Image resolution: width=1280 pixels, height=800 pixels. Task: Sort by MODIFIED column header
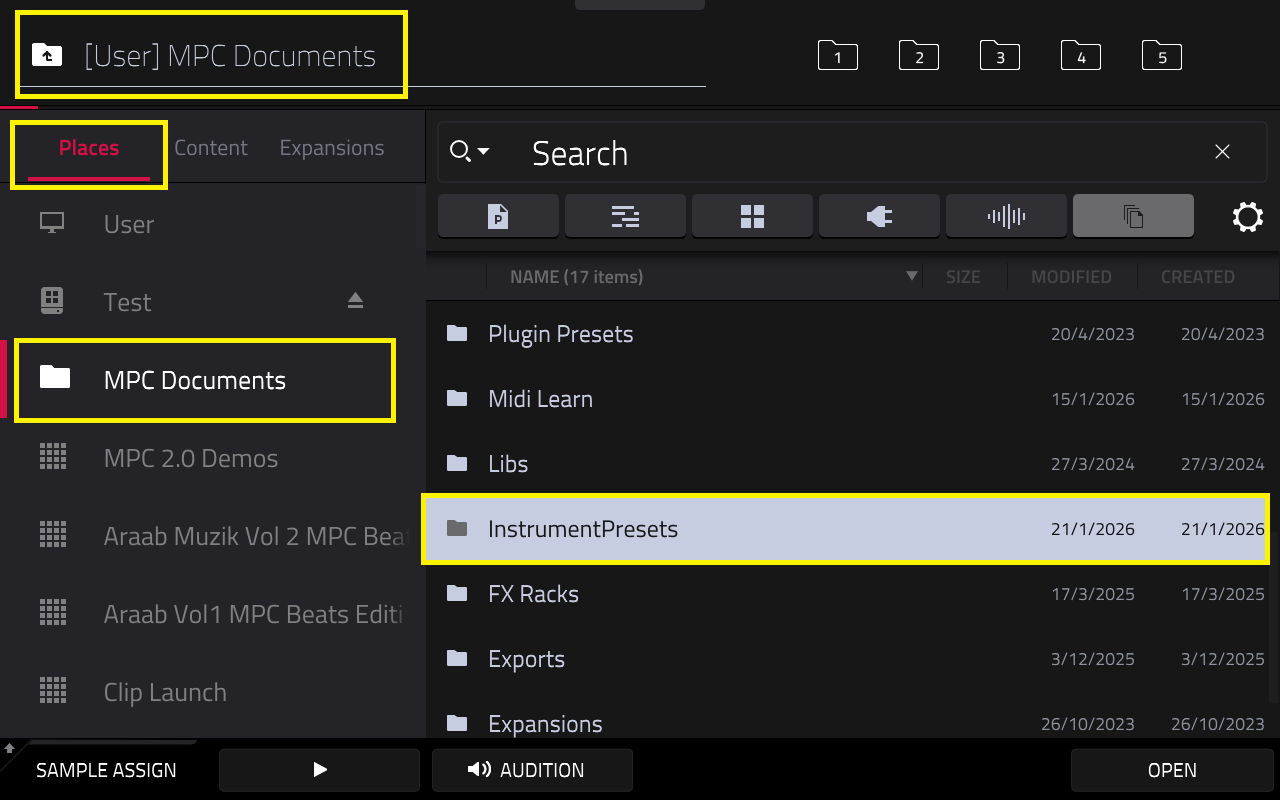(1071, 276)
